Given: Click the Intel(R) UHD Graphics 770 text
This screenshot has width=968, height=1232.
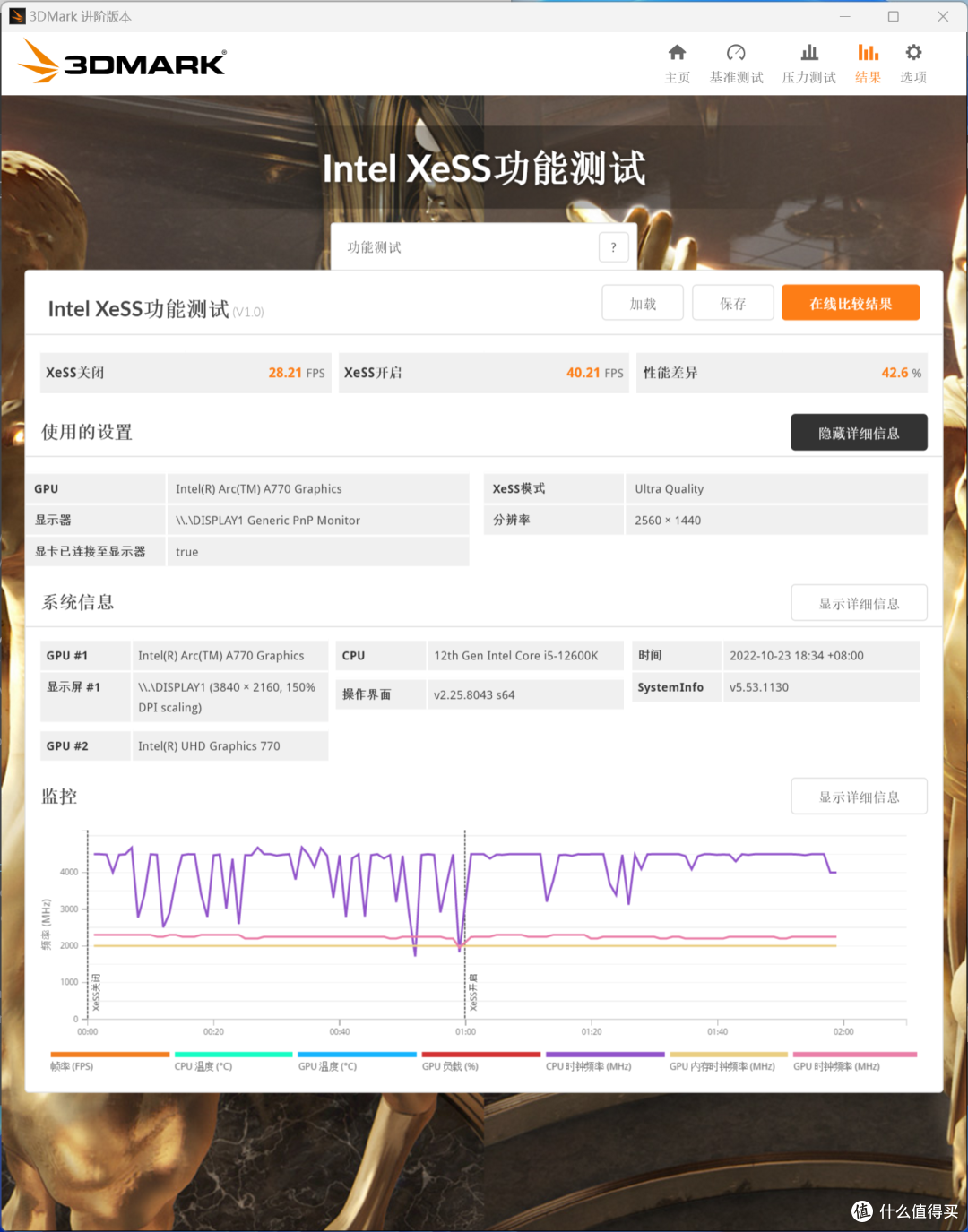Looking at the screenshot, I should [x=209, y=745].
